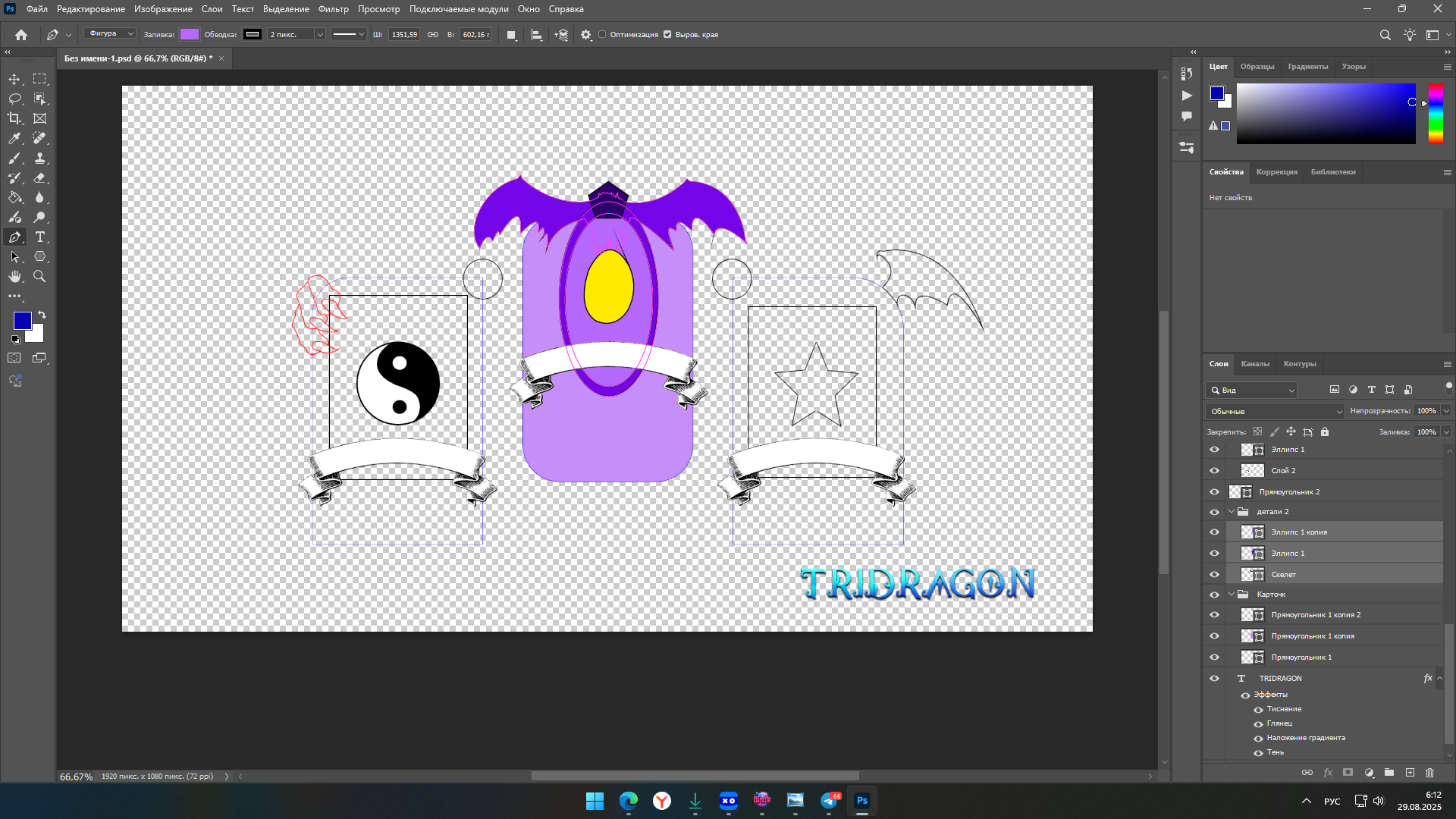1456x819 pixels.
Task: Open the path operations gear settings
Action: point(585,35)
